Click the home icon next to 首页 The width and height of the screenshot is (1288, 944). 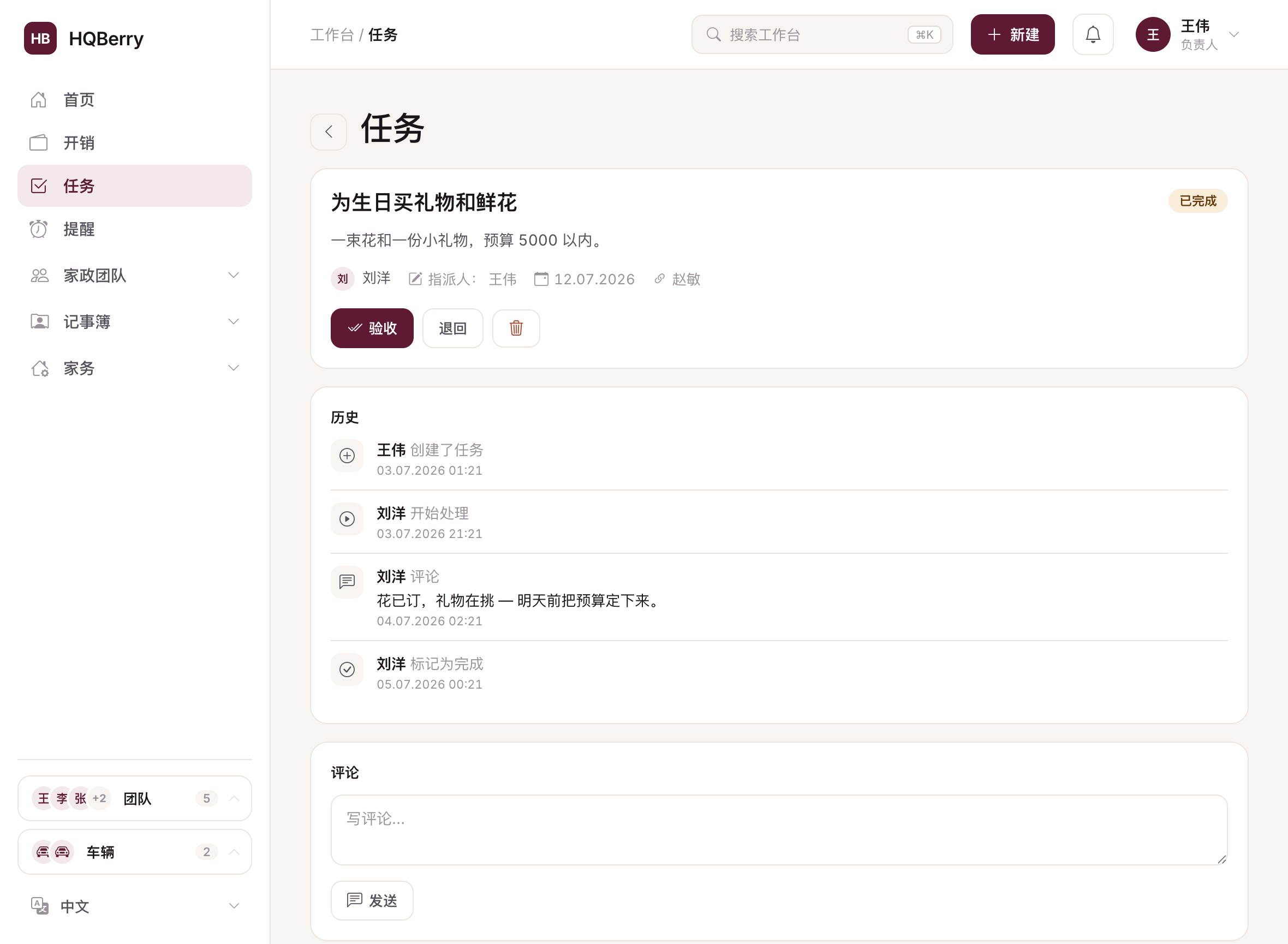39,100
